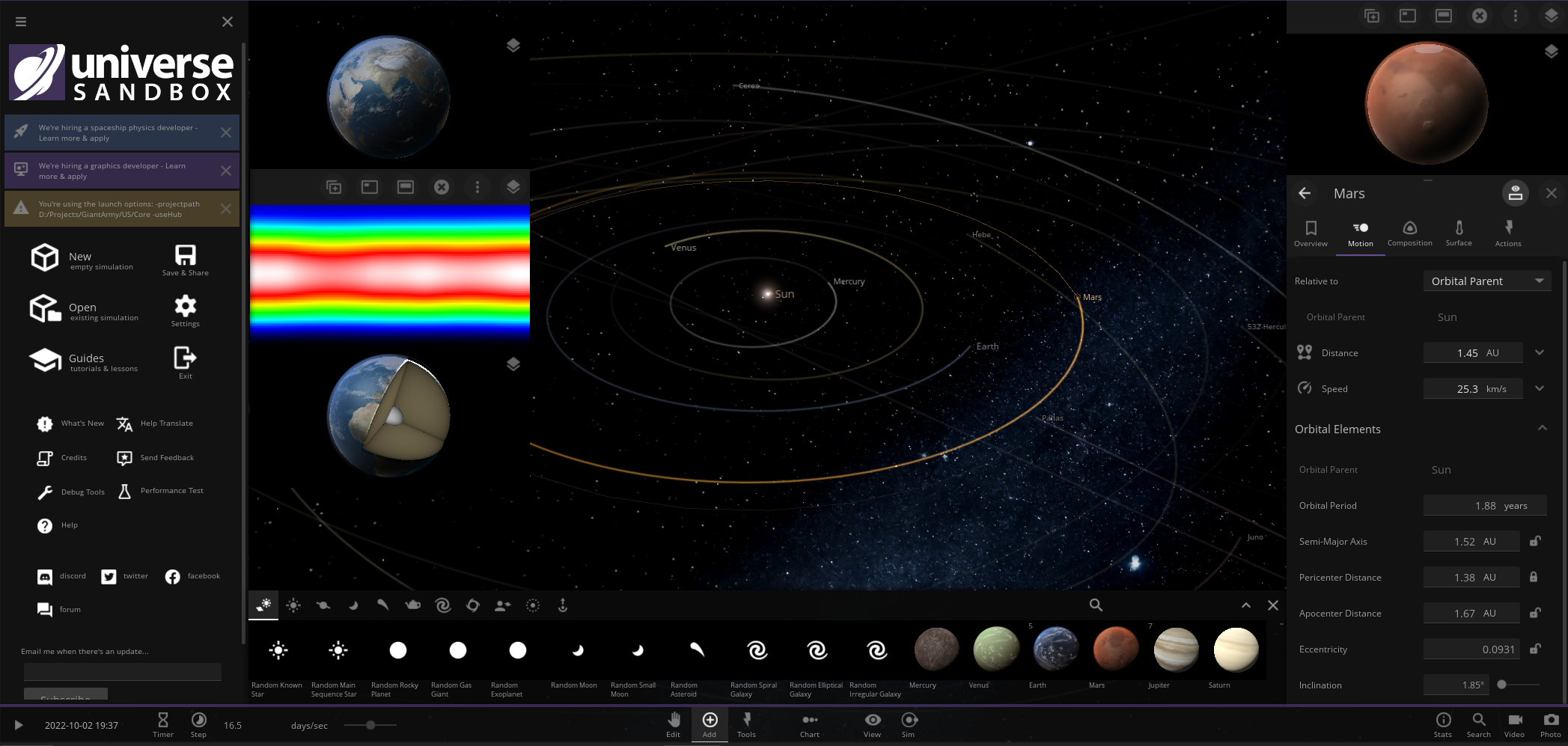Click the play button in bottom bar

coord(19,725)
